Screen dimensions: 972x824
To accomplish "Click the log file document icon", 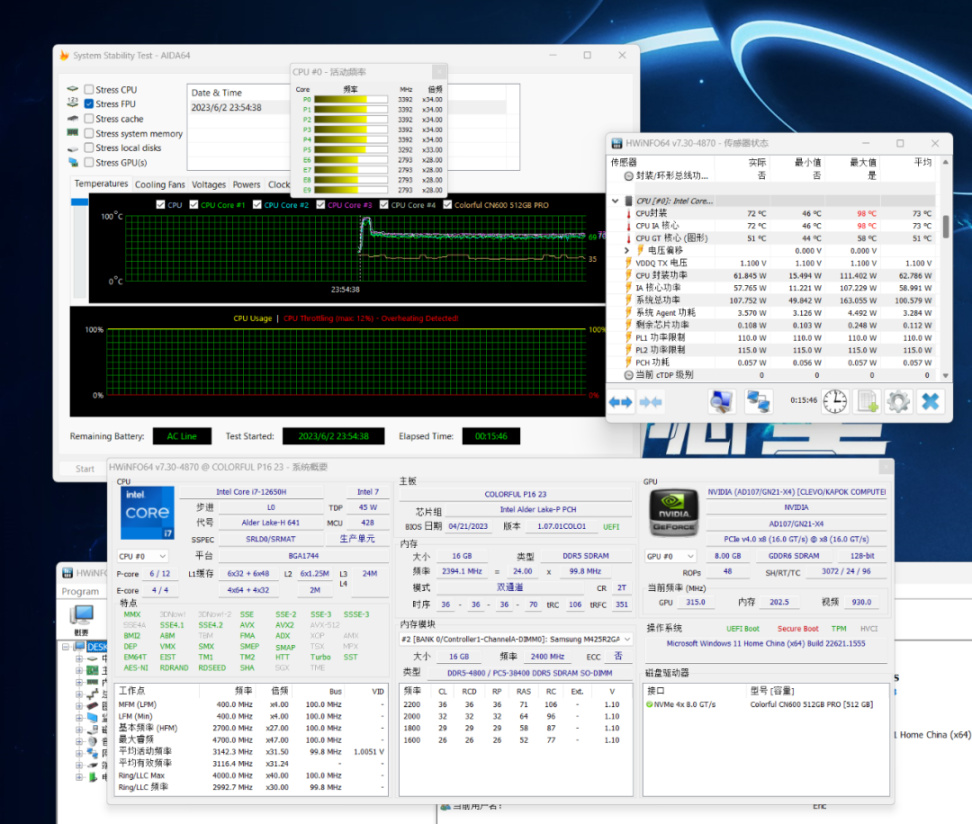I will tap(866, 402).
